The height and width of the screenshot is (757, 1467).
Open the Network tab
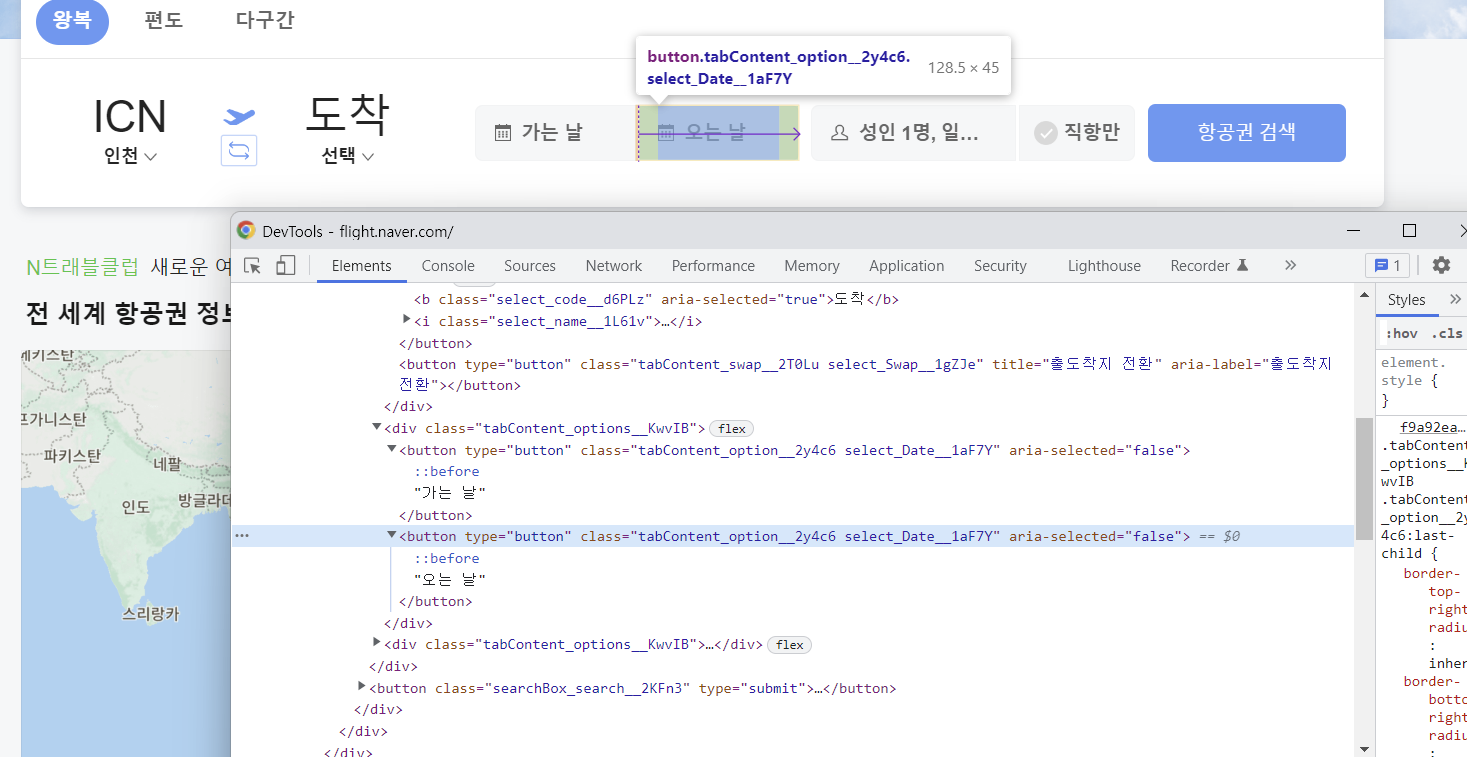click(614, 266)
